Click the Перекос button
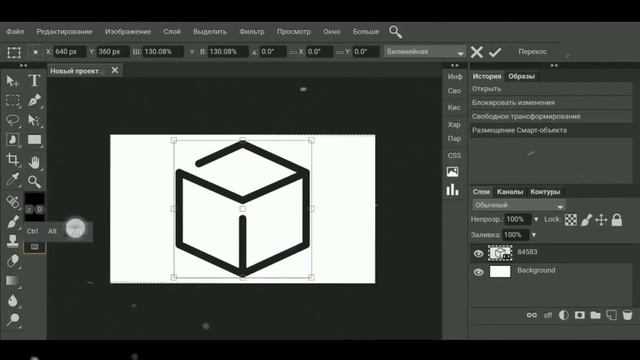Screen dimensions: 640x360 [x=532, y=52]
